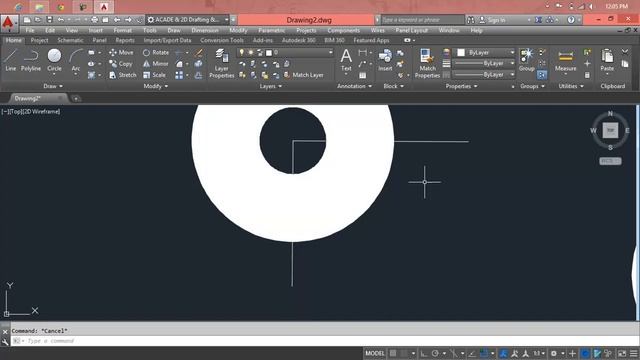Image resolution: width=640 pixels, height=360 pixels.
Task: Toggle grid display in status bar
Action: pos(393,353)
